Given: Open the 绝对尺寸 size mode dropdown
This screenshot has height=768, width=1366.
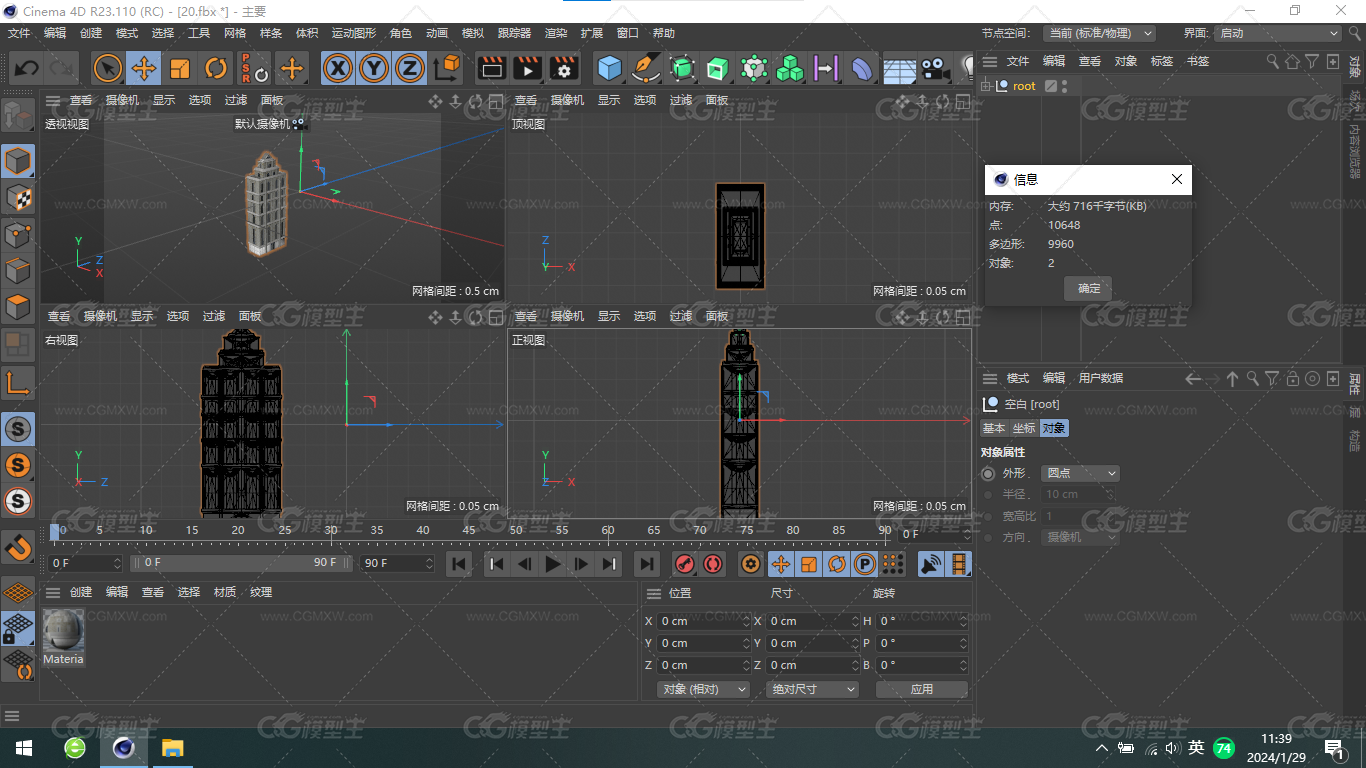Looking at the screenshot, I should (x=813, y=689).
